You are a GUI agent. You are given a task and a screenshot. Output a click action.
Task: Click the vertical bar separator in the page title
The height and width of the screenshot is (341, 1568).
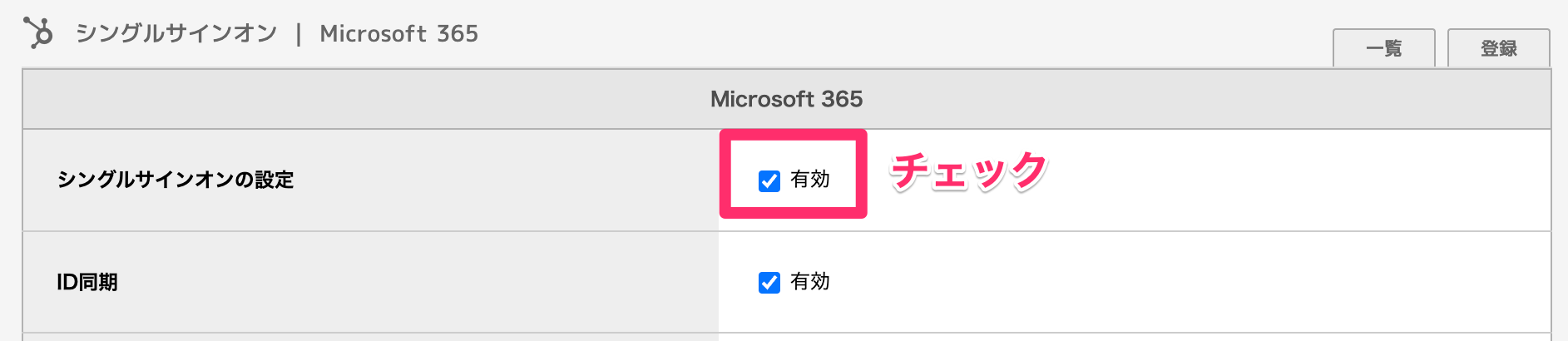pyautogui.click(x=299, y=34)
